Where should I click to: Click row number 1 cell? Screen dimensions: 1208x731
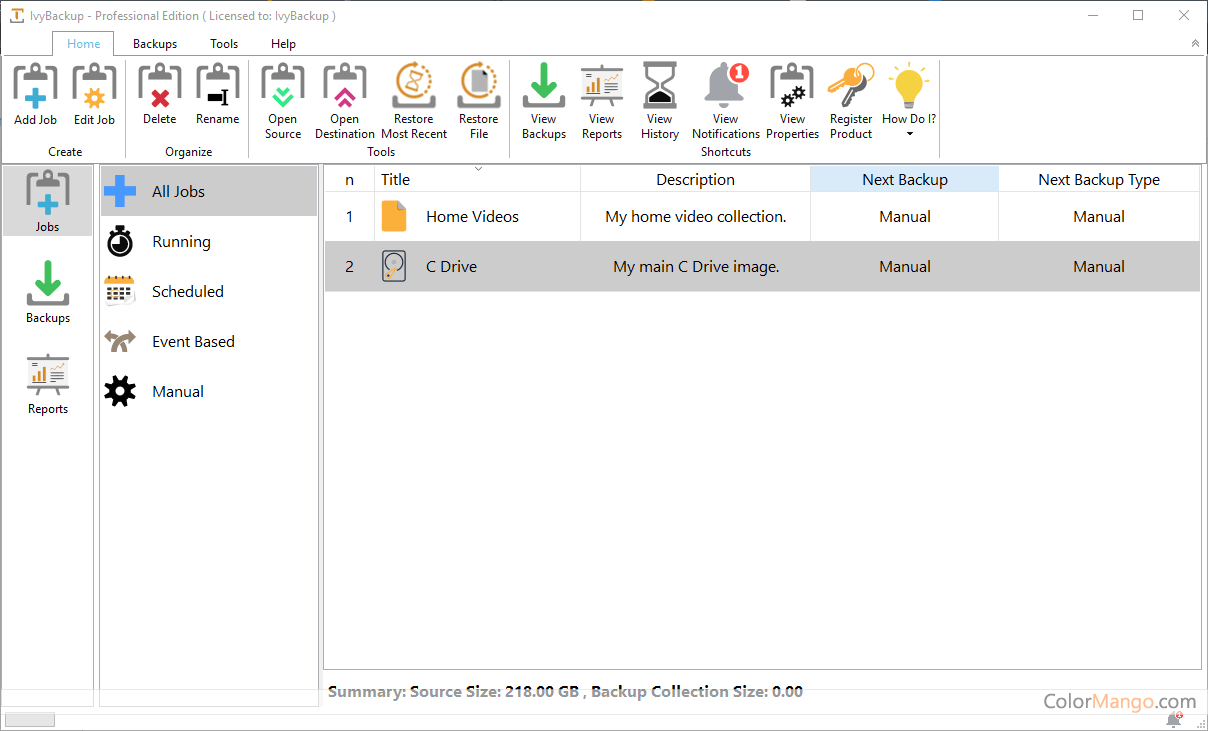click(x=349, y=217)
